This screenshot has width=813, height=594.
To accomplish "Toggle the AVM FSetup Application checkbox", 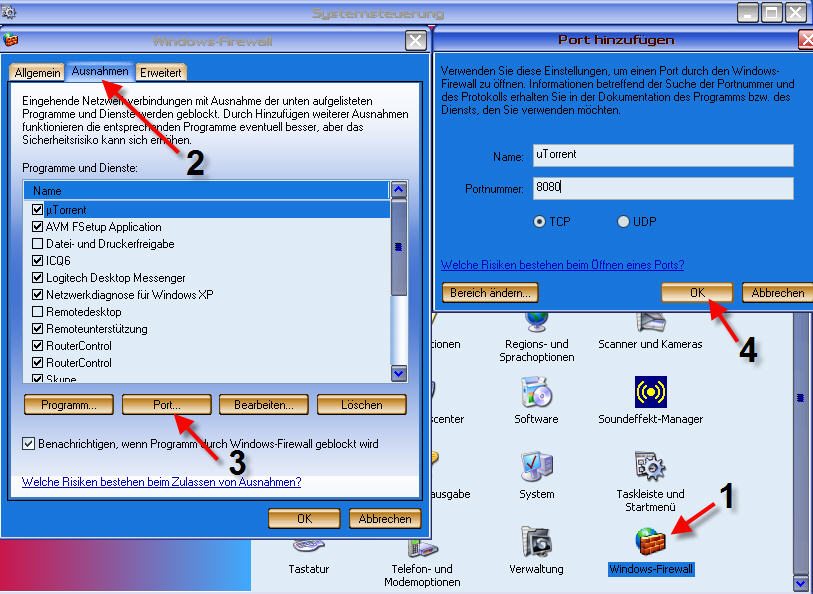I will pos(37,227).
